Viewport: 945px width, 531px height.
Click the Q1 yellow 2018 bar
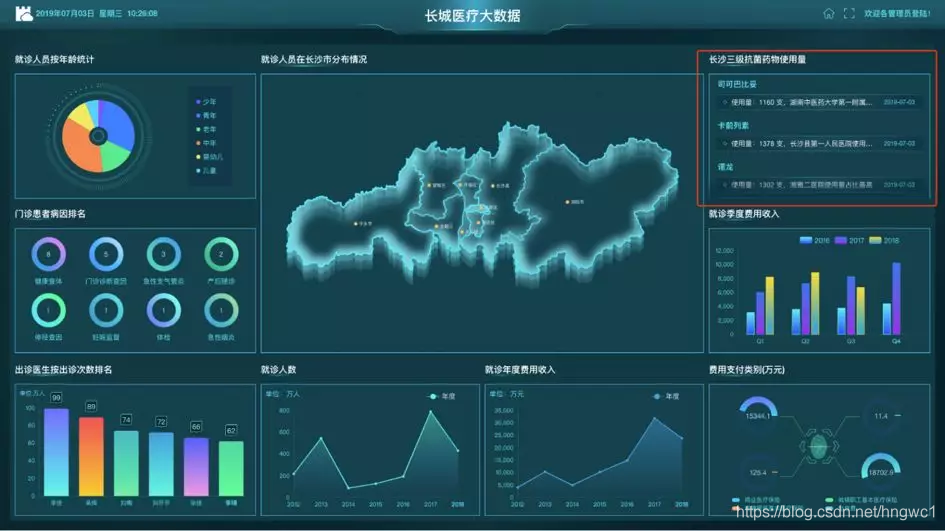(770, 306)
